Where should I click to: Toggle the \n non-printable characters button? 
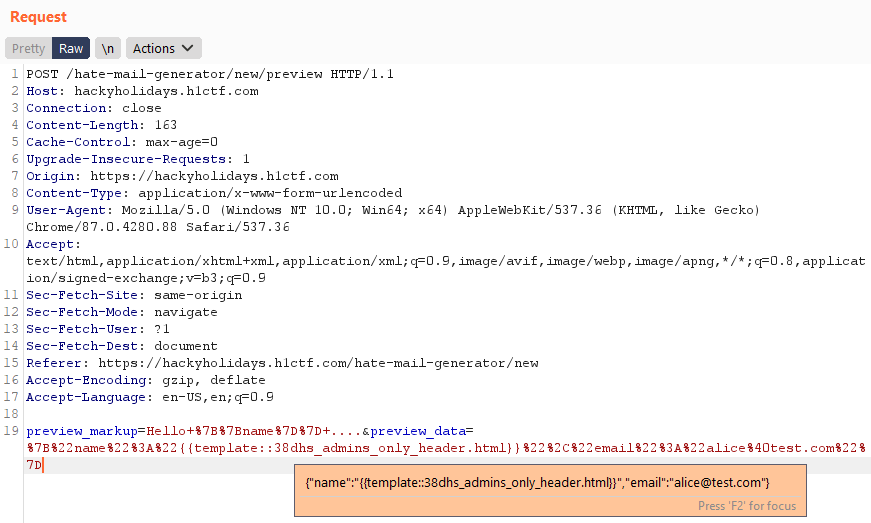pos(108,48)
